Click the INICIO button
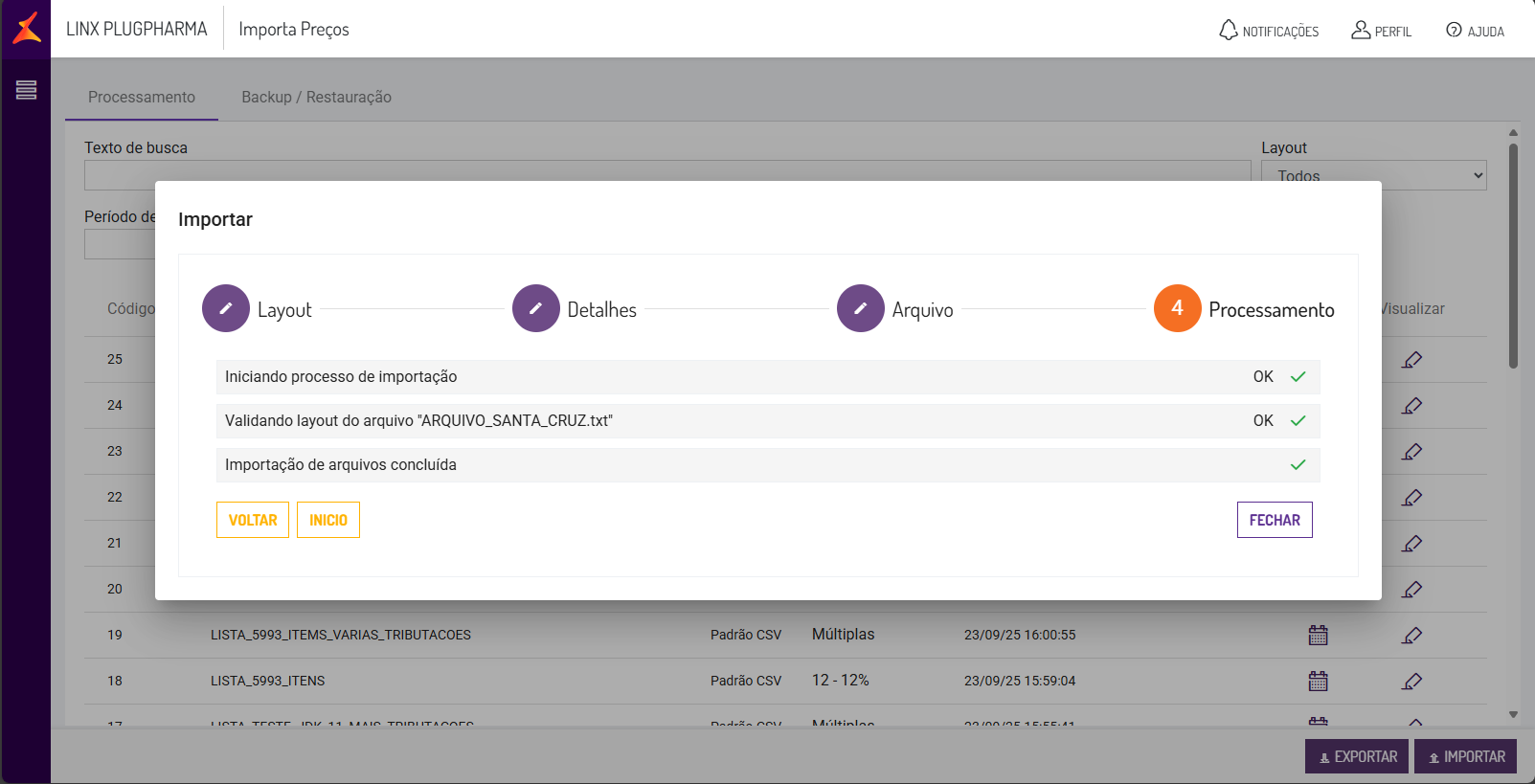1535x784 pixels. point(328,520)
